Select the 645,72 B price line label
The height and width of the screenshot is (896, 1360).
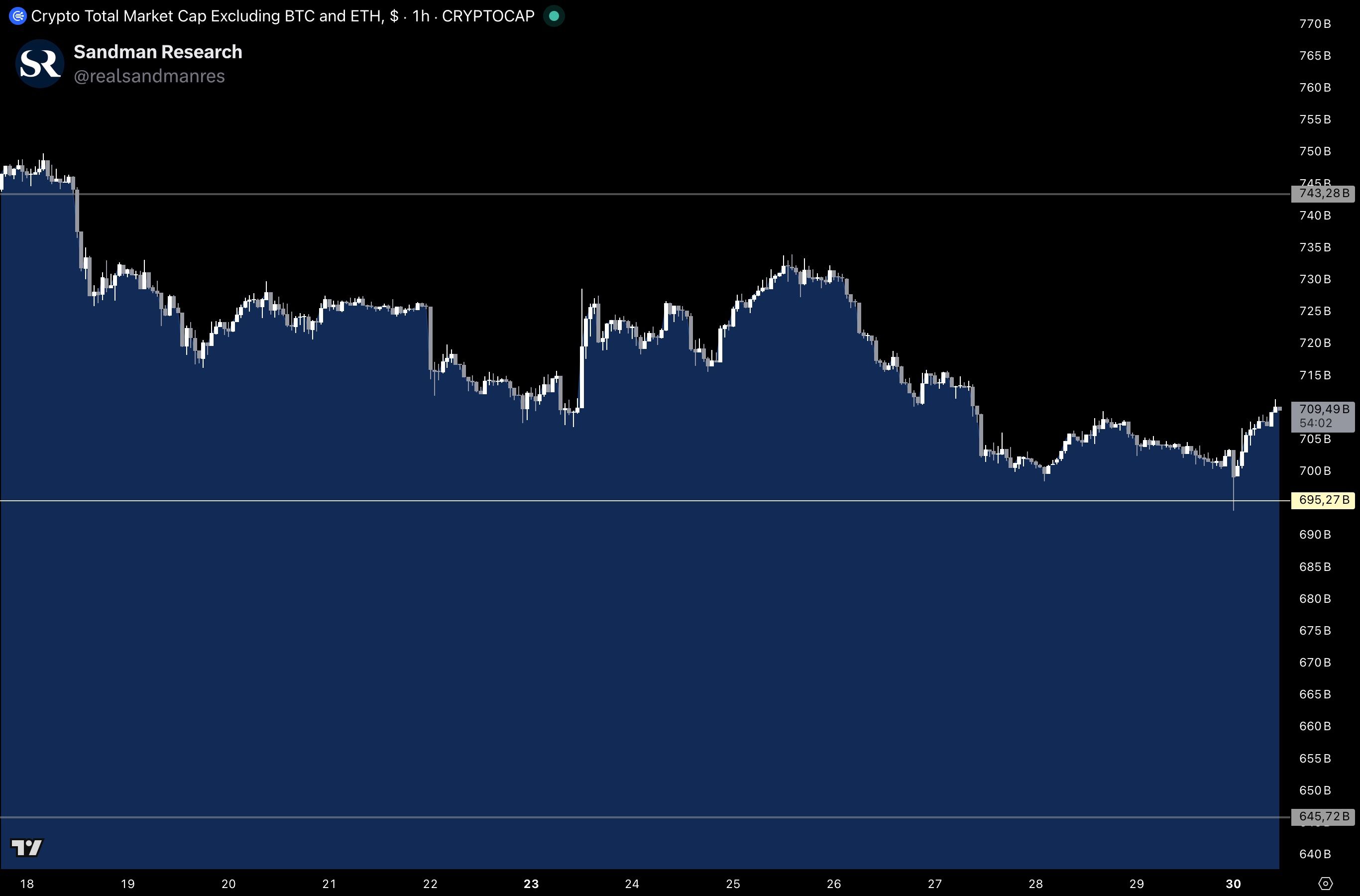click(1323, 816)
